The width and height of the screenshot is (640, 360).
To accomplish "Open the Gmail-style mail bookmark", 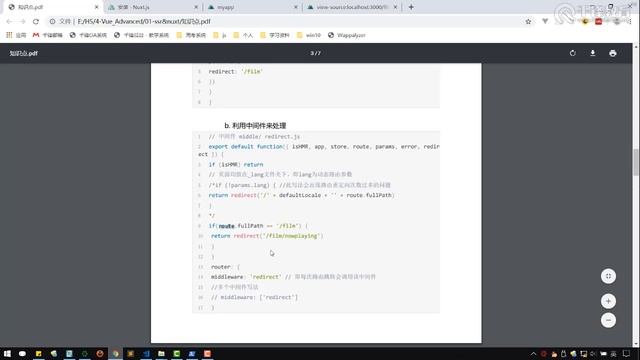I will tap(47, 35).
